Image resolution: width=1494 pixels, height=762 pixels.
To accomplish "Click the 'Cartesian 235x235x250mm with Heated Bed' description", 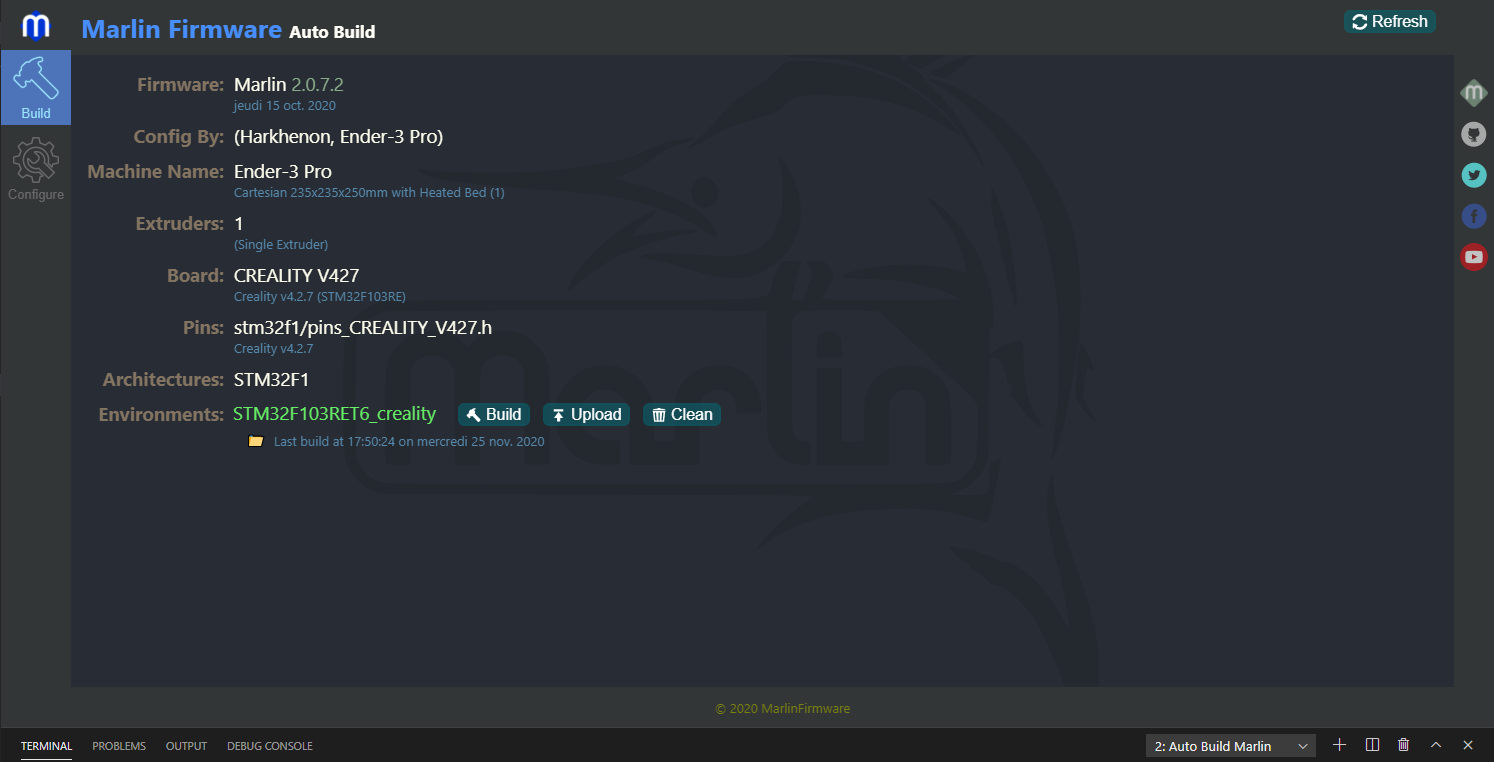I will [x=369, y=192].
